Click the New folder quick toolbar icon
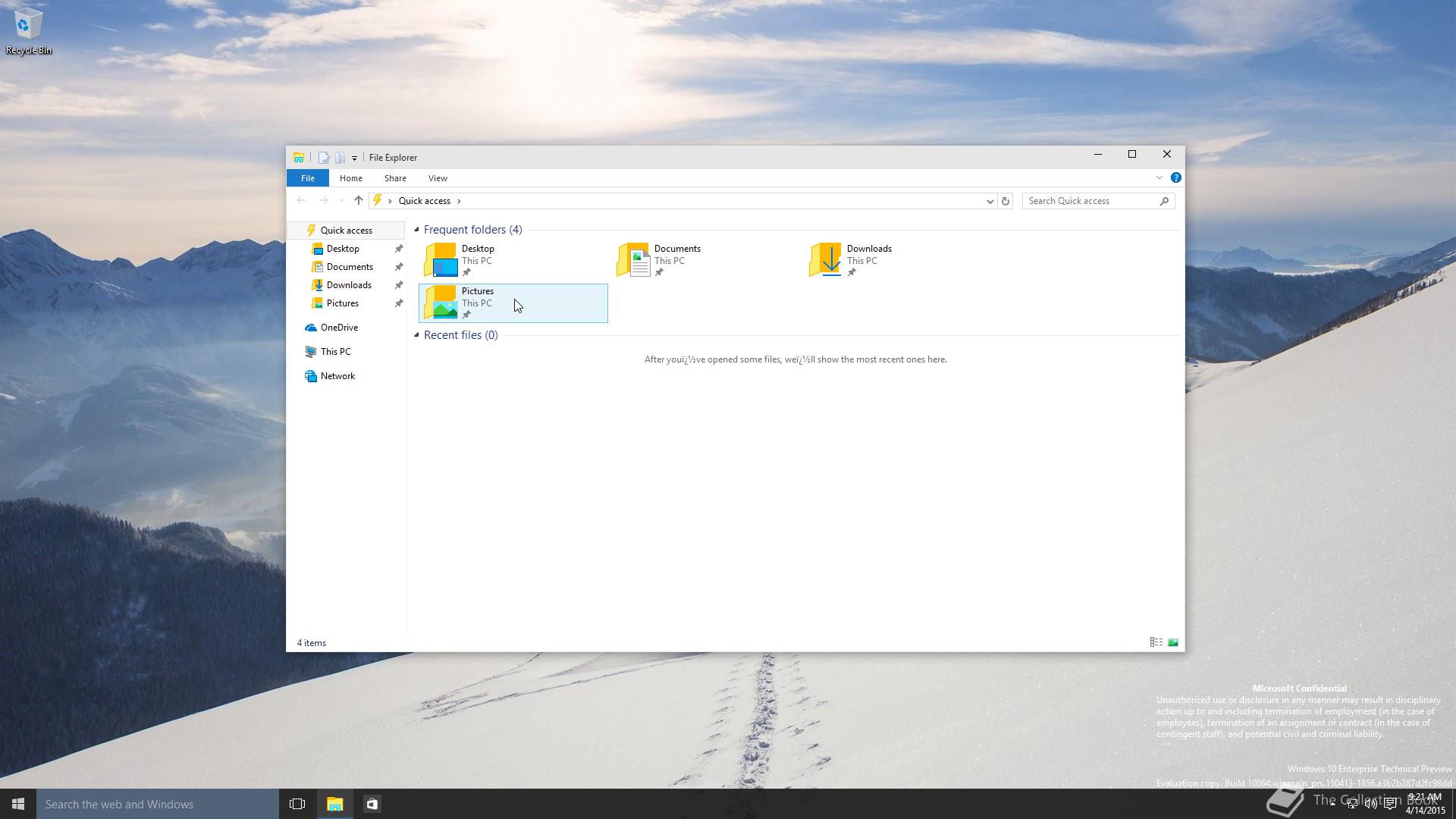Viewport: 1456px width, 819px height. (340, 158)
